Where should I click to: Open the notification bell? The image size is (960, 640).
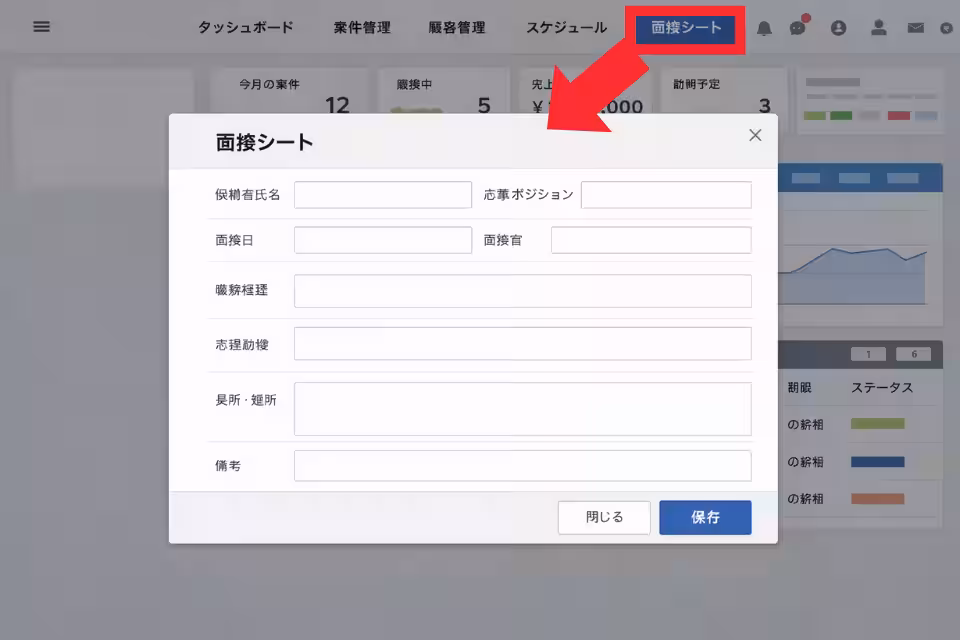(764, 29)
